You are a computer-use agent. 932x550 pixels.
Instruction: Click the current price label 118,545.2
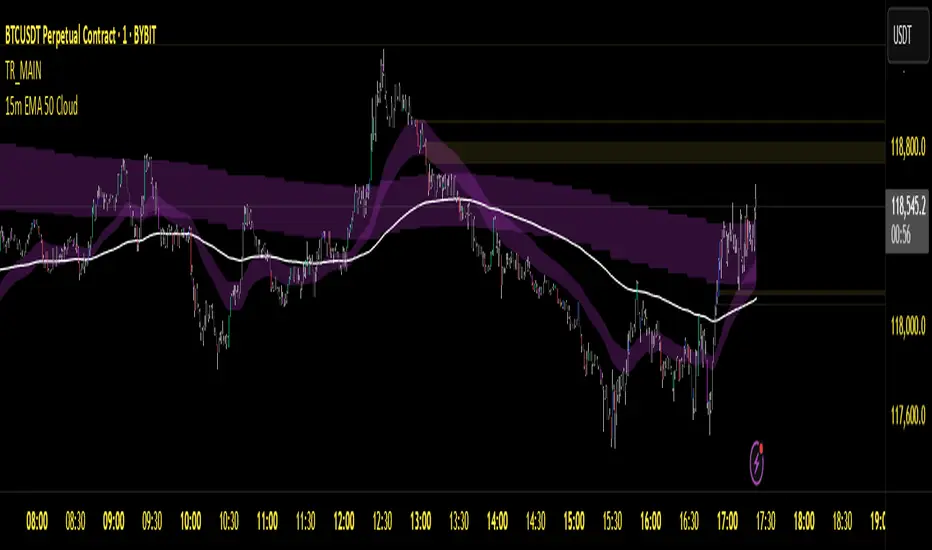[908, 208]
